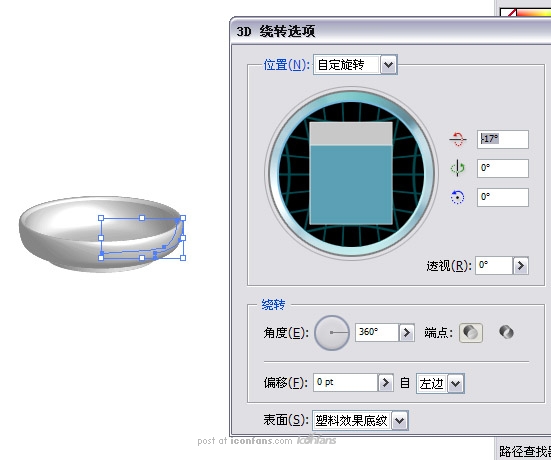Select the hollow cap 端点 button

(x=506, y=332)
